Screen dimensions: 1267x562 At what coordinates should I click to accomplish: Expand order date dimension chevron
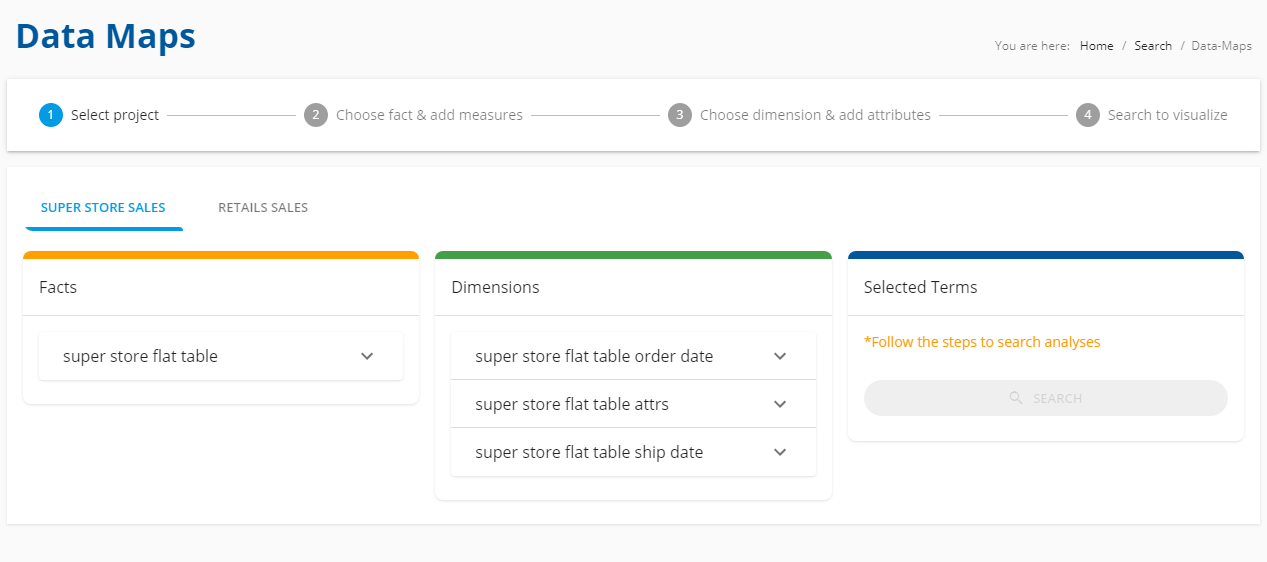780,356
